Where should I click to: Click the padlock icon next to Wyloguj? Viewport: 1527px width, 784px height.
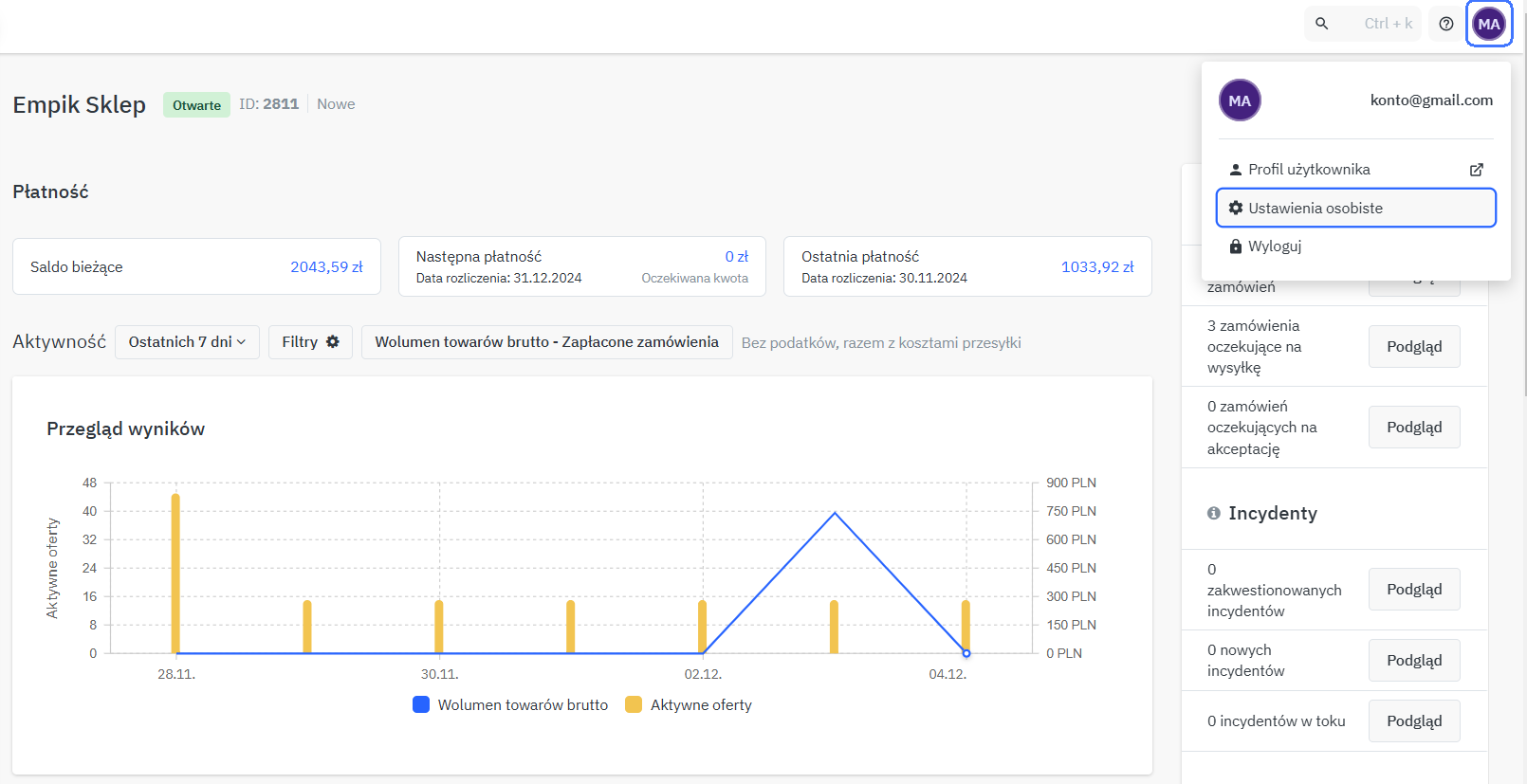click(1236, 246)
